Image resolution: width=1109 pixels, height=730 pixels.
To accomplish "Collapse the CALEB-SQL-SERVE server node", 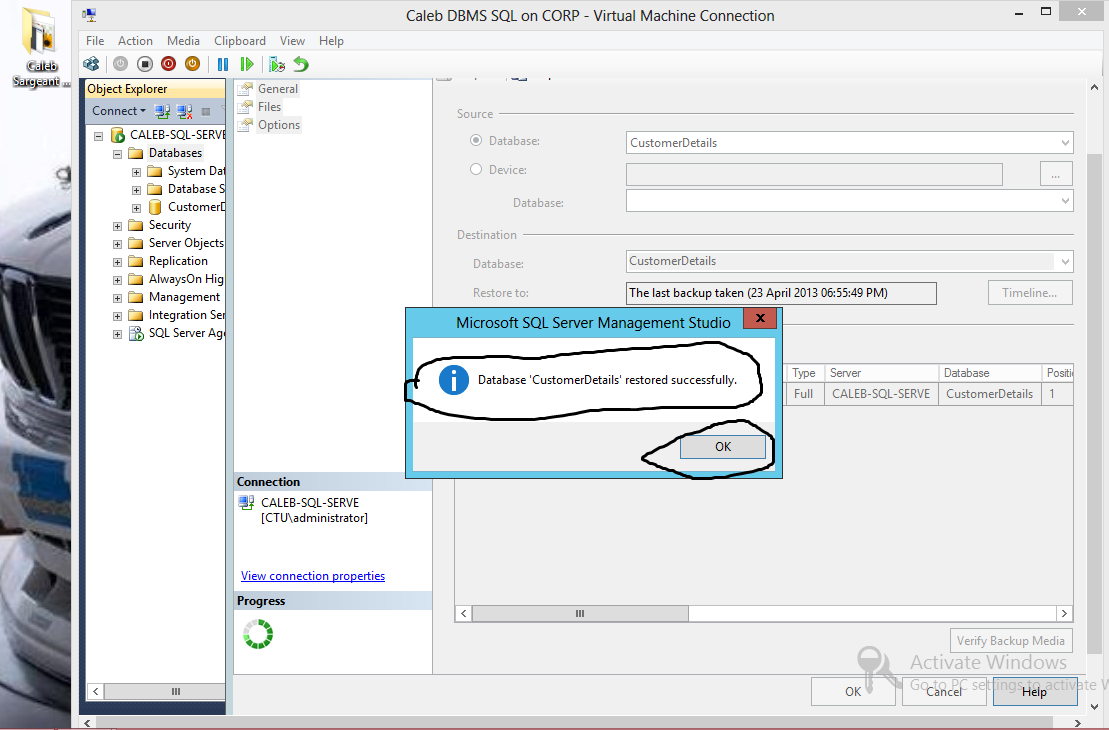I will point(98,136).
